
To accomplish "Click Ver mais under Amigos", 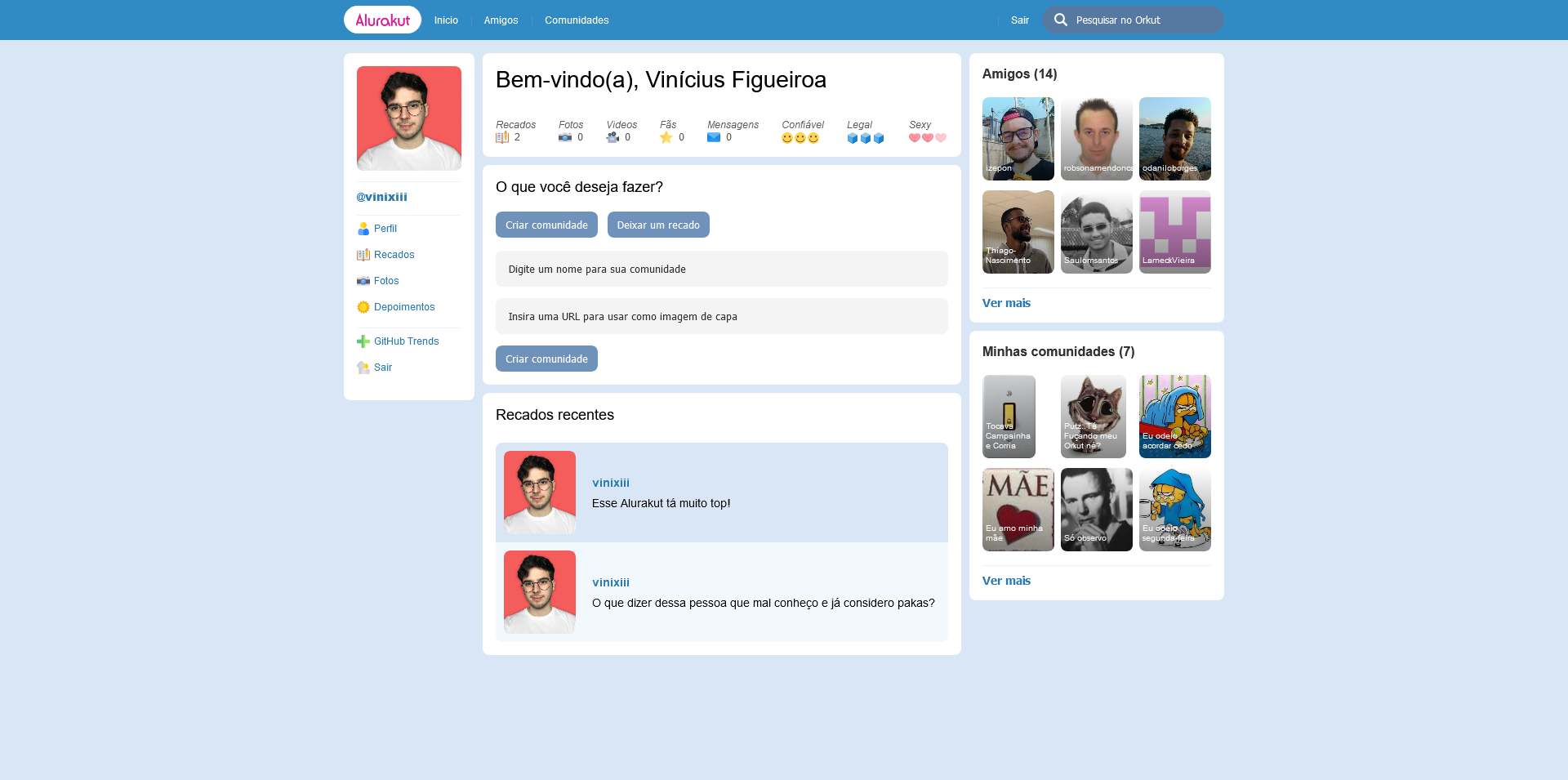I will pos(1006,303).
